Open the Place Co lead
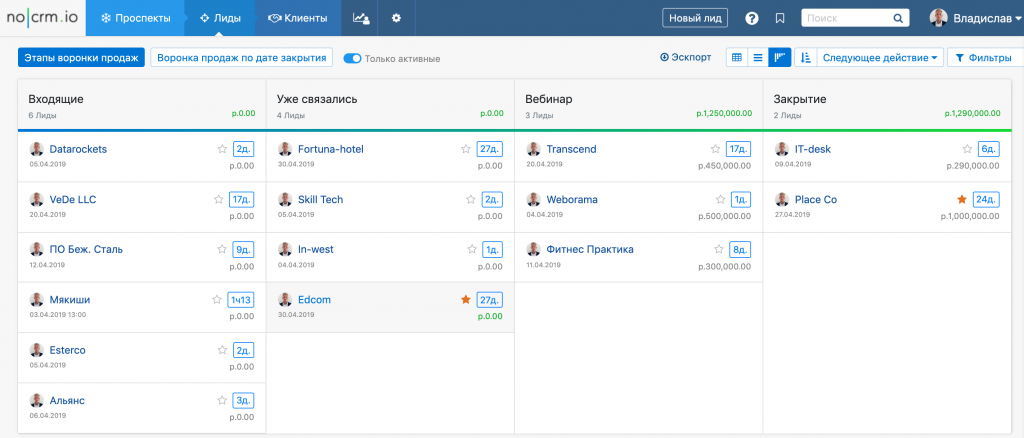Image resolution: width=1024 pixels, height=438 pixels. click(816, 199)
